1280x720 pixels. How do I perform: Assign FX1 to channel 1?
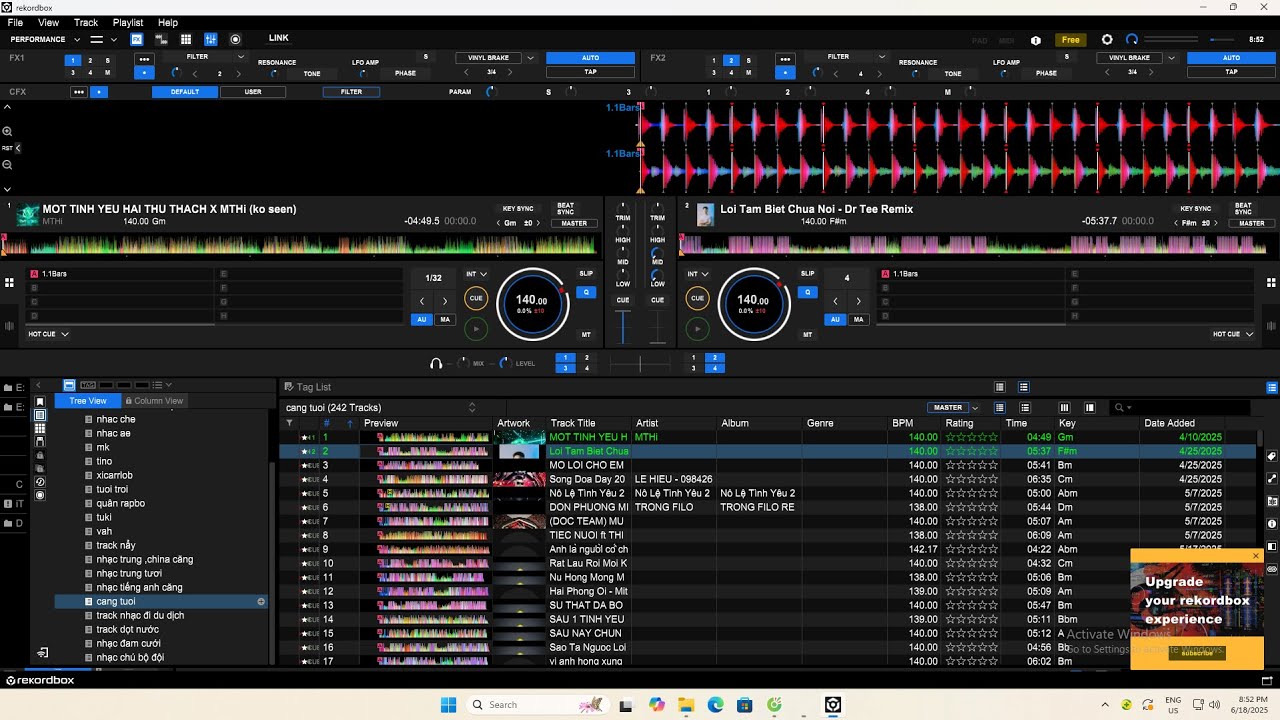pos(73,60)
